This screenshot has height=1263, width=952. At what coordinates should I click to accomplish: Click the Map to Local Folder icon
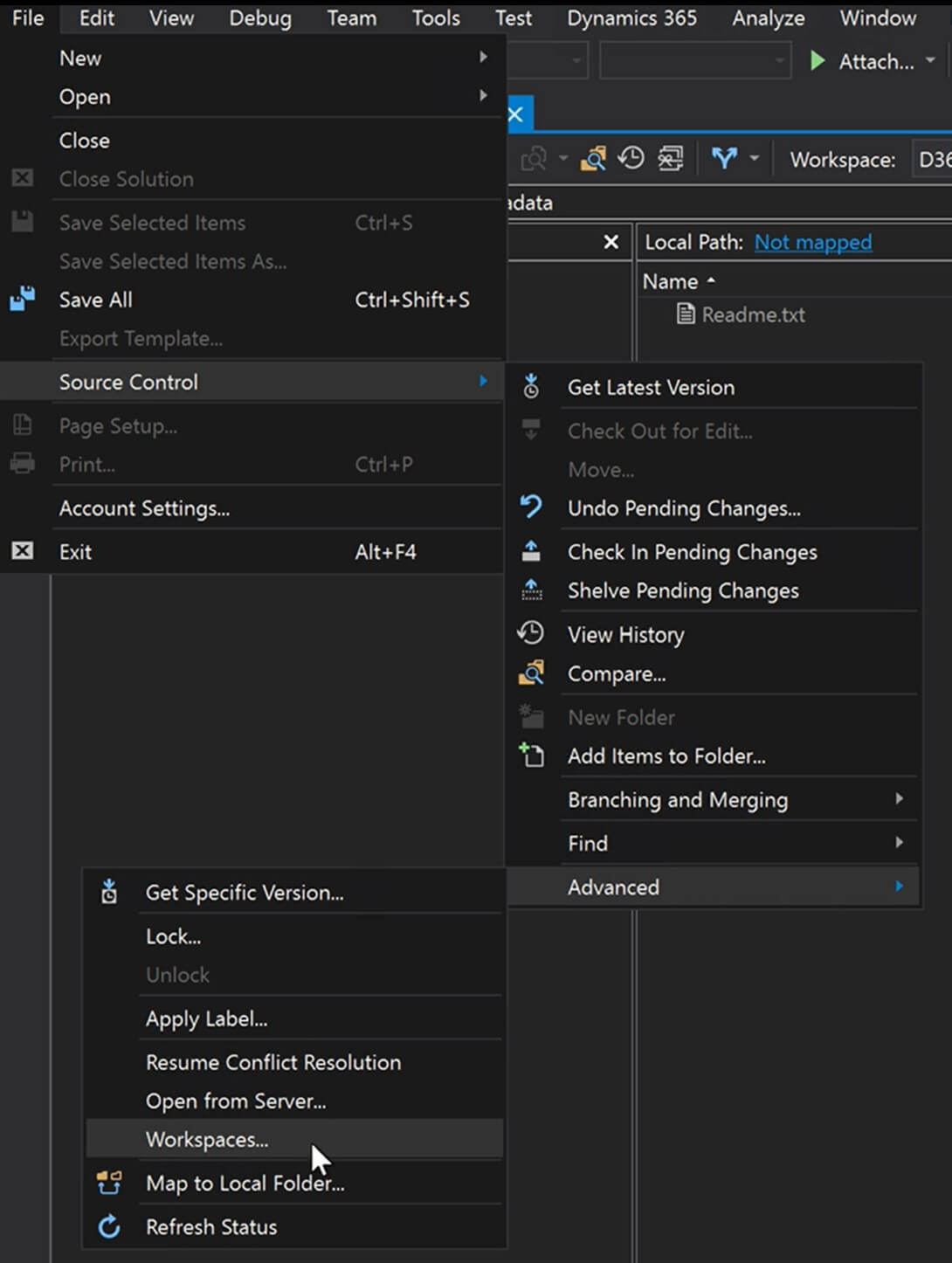[x=109, y=1183]
